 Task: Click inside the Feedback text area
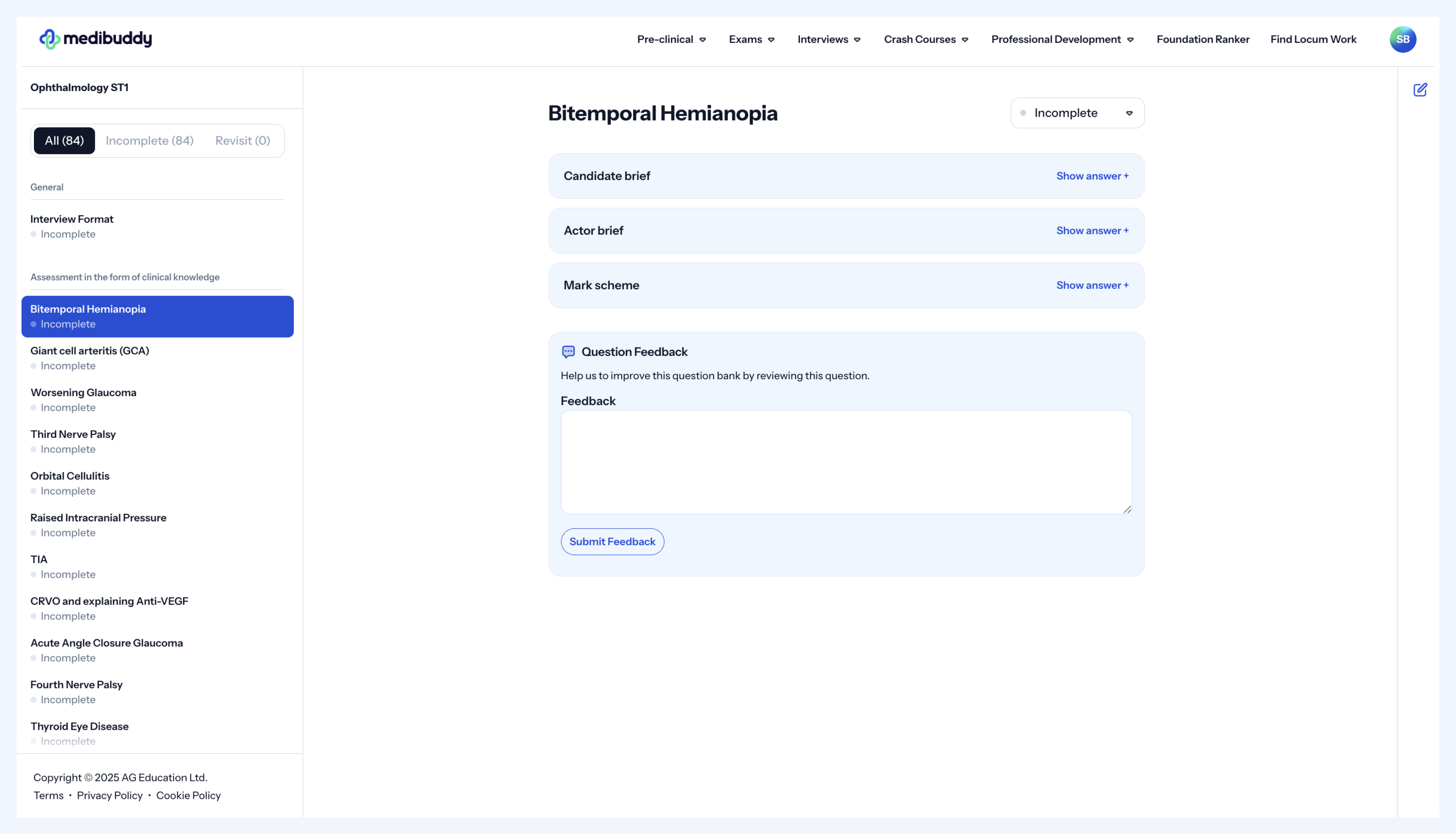tap(846, 461)
